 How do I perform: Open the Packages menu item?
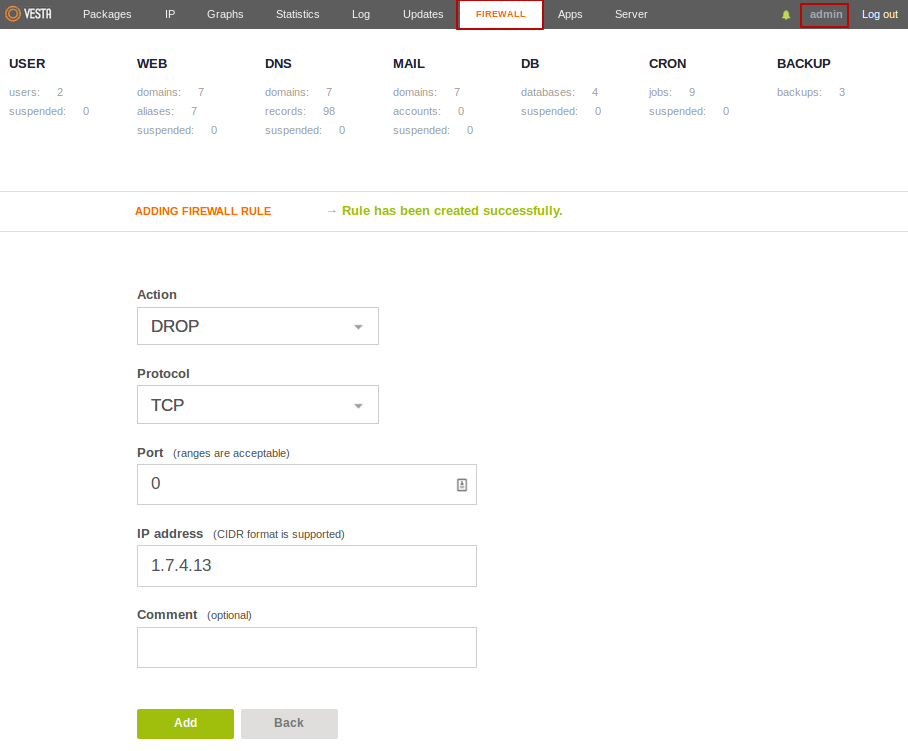click(107, 15)
